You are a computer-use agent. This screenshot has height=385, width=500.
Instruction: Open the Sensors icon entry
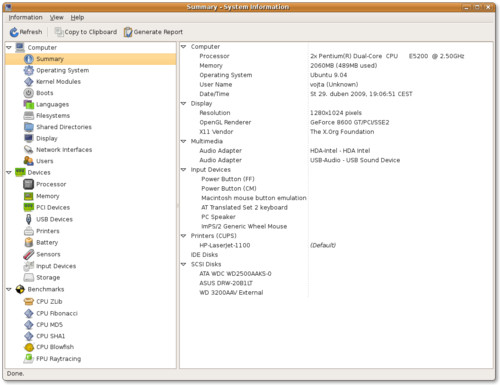point(29,254)
